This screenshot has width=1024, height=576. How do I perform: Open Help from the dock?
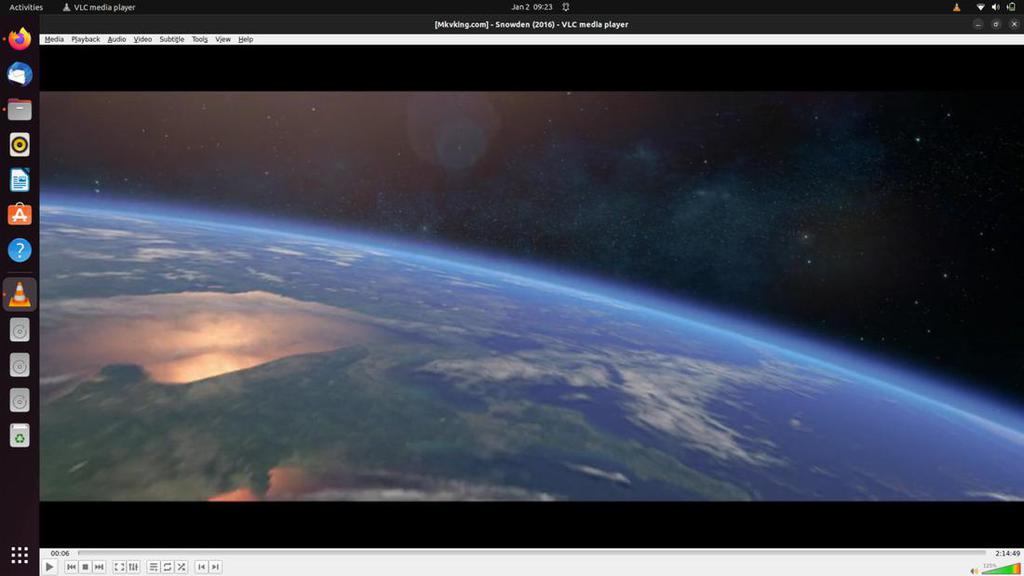[x=20, y=250]
